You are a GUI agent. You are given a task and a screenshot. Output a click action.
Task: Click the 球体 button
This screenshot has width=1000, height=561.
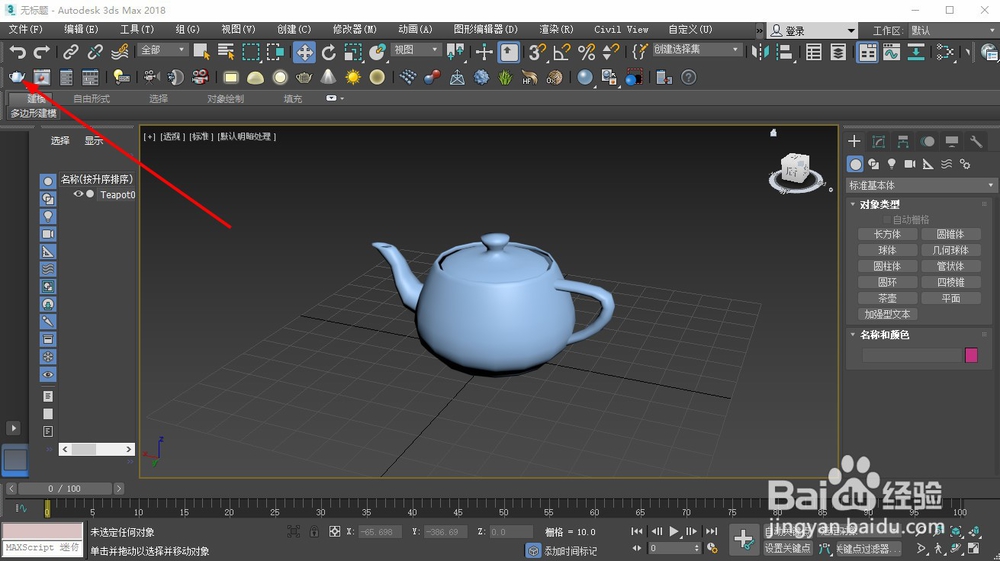click(887, 250)
